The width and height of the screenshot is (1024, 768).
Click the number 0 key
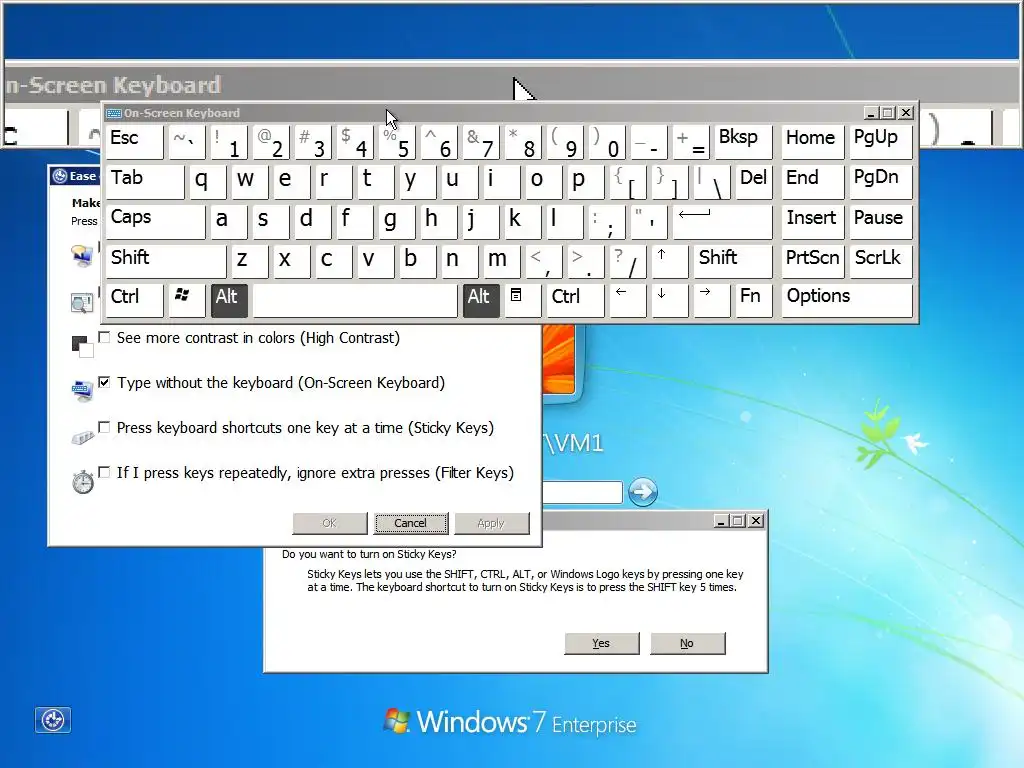(x=607, y=142)
